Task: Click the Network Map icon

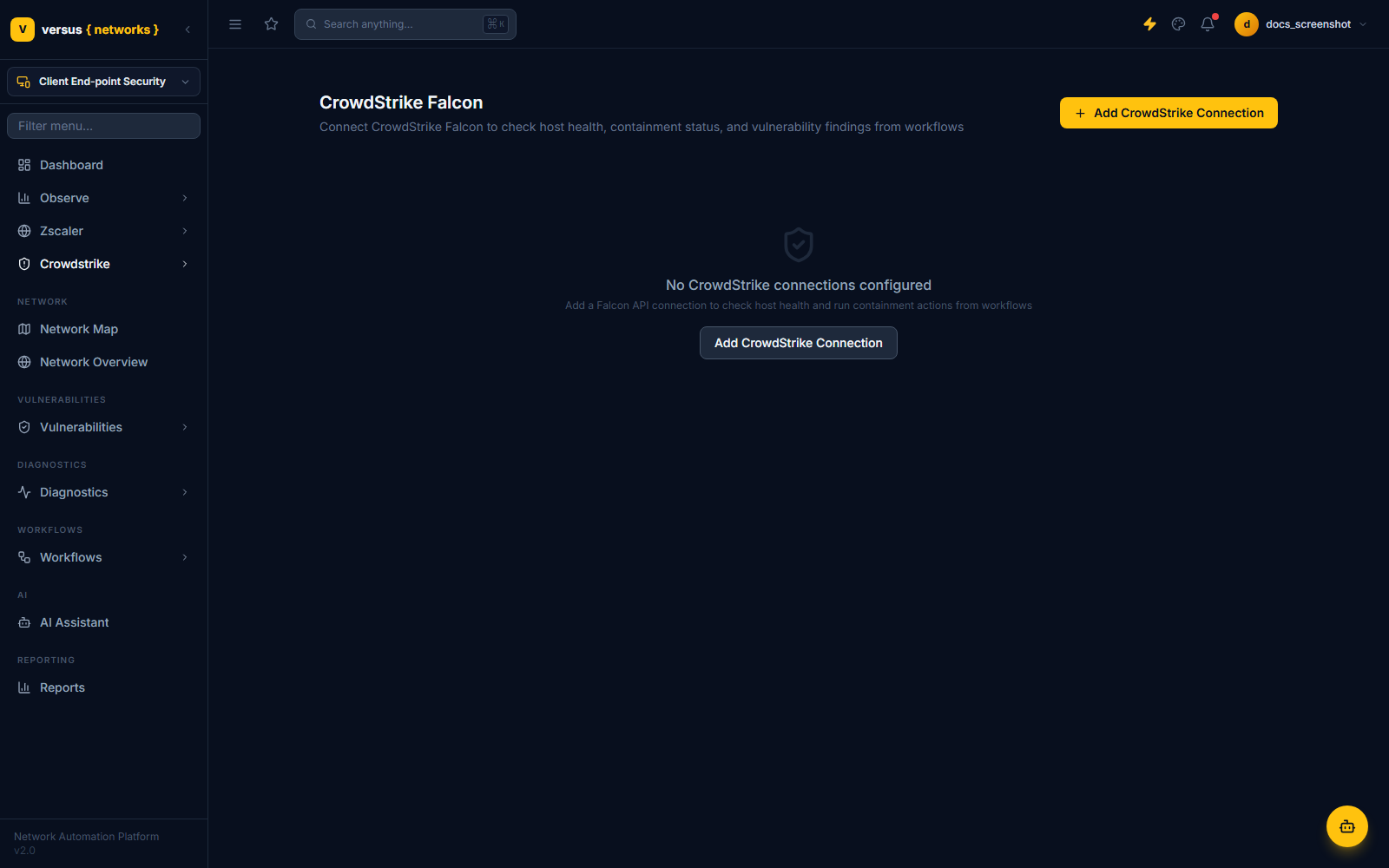Action: click(x=24, y=329)
